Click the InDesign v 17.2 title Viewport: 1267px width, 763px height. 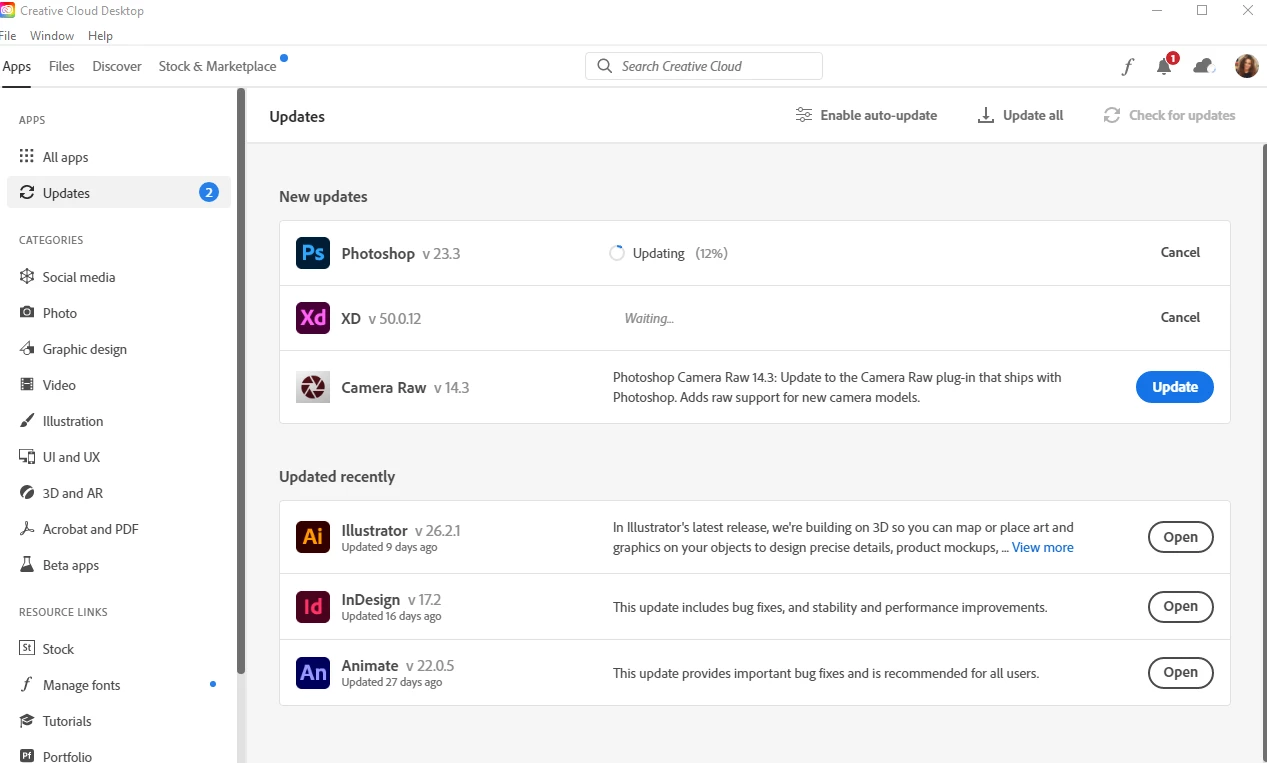[391, 600]
